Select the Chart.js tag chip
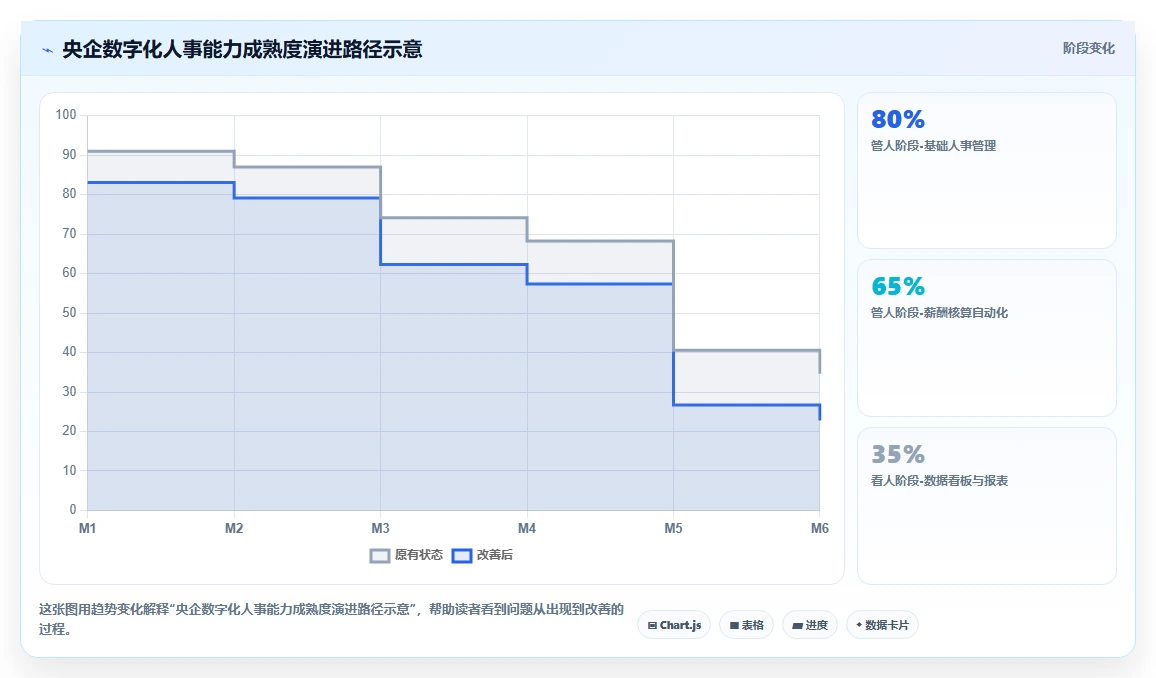 pyautogui.click(x=674, y=625)
